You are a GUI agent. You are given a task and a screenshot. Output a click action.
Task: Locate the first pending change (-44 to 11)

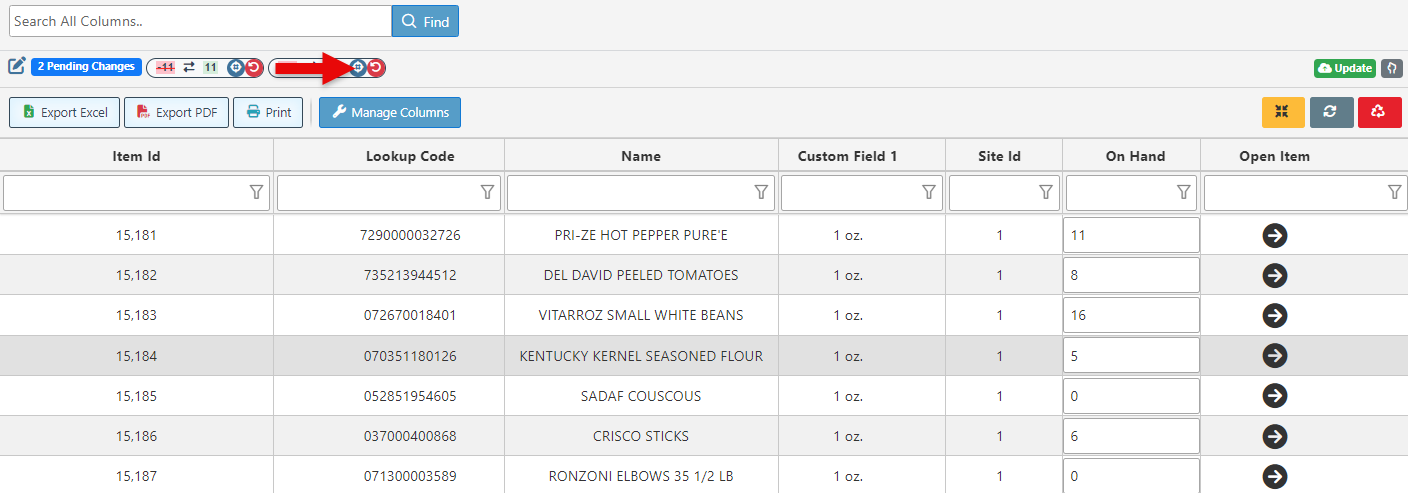(x=236, y=68)
